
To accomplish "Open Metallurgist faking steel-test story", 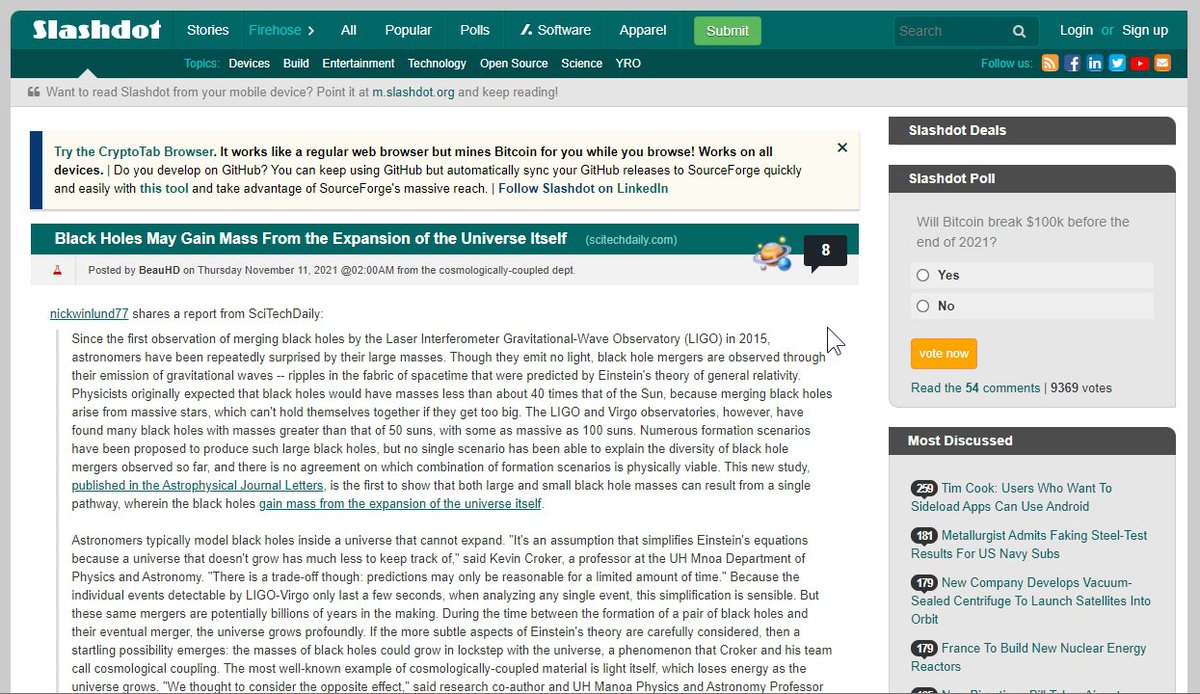I will pyautogui.click(x=1029, y=544).
